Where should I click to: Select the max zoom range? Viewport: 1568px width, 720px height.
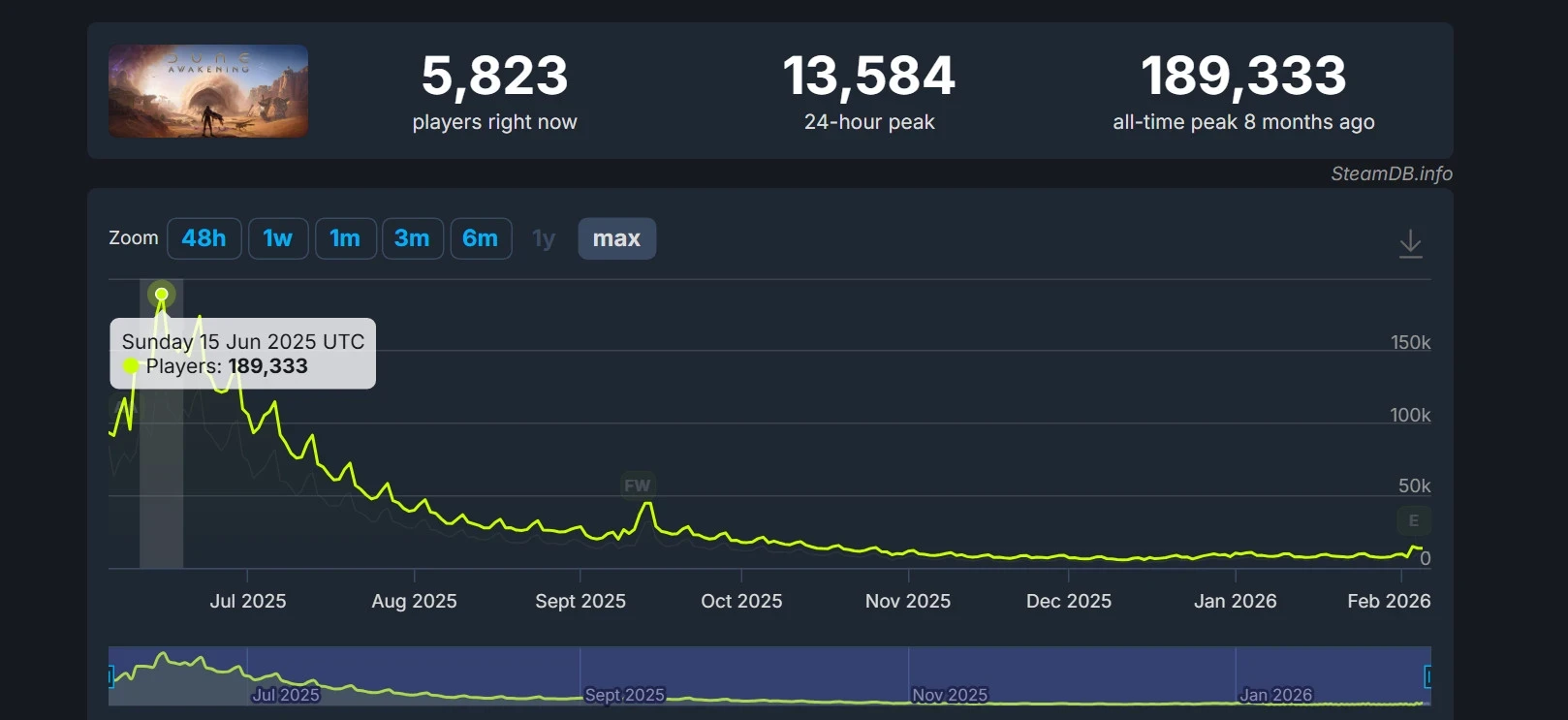[616, 238]
